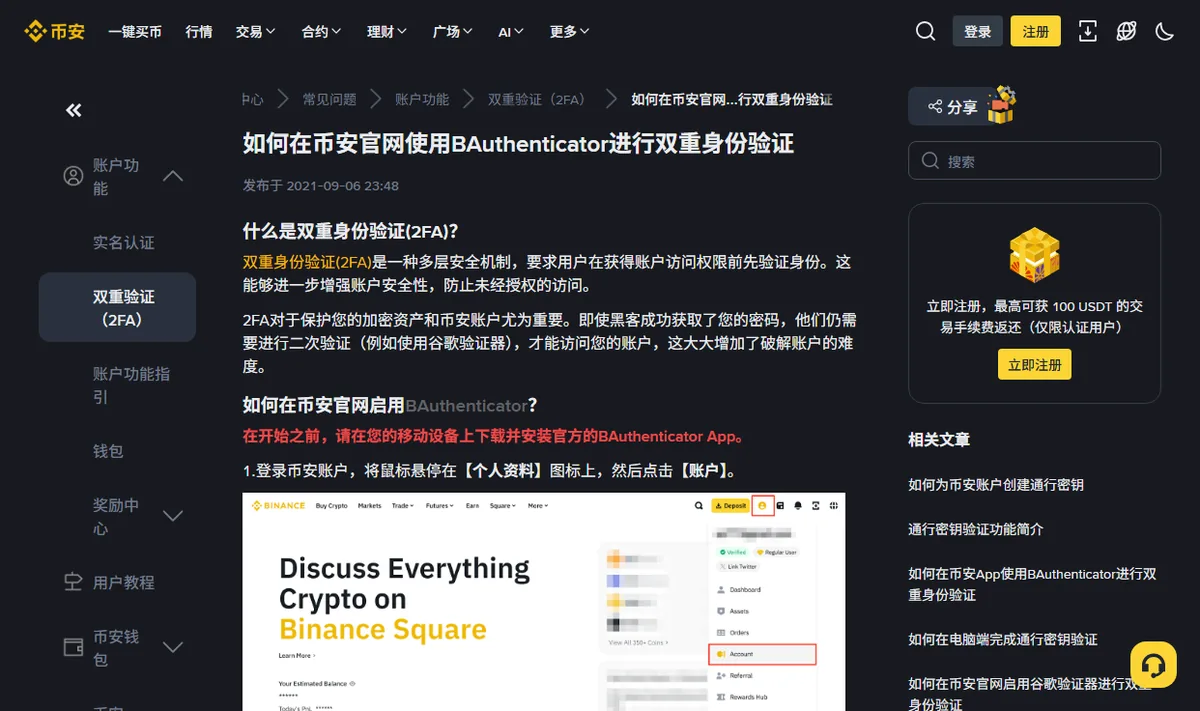Select 钱包 in sidebar
This screenshot has width=1200, height=711.
(x=108, y=451)
